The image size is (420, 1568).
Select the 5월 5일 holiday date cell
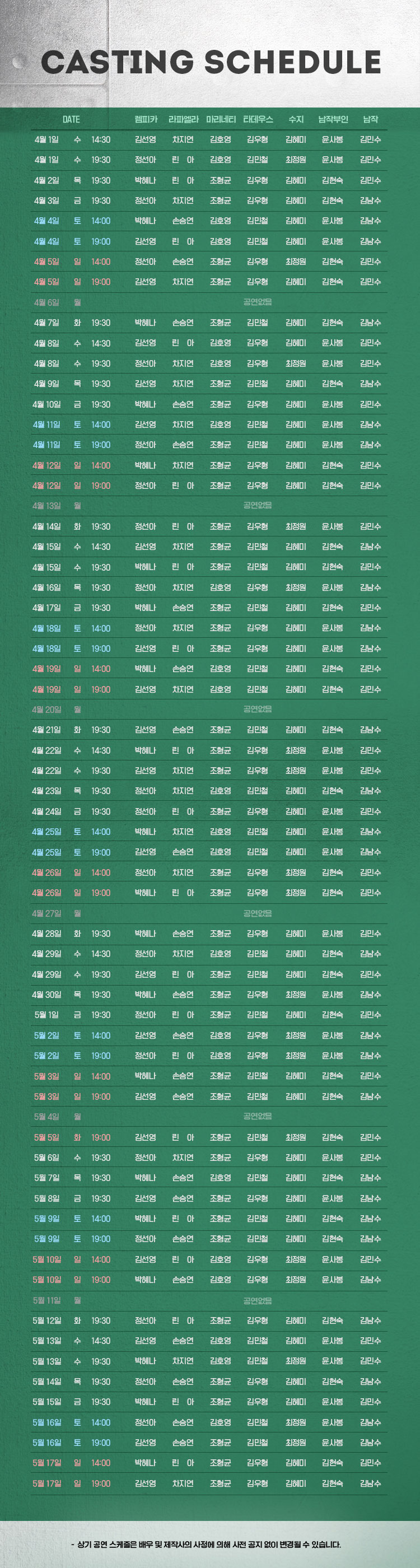(x=46, y=1137)
